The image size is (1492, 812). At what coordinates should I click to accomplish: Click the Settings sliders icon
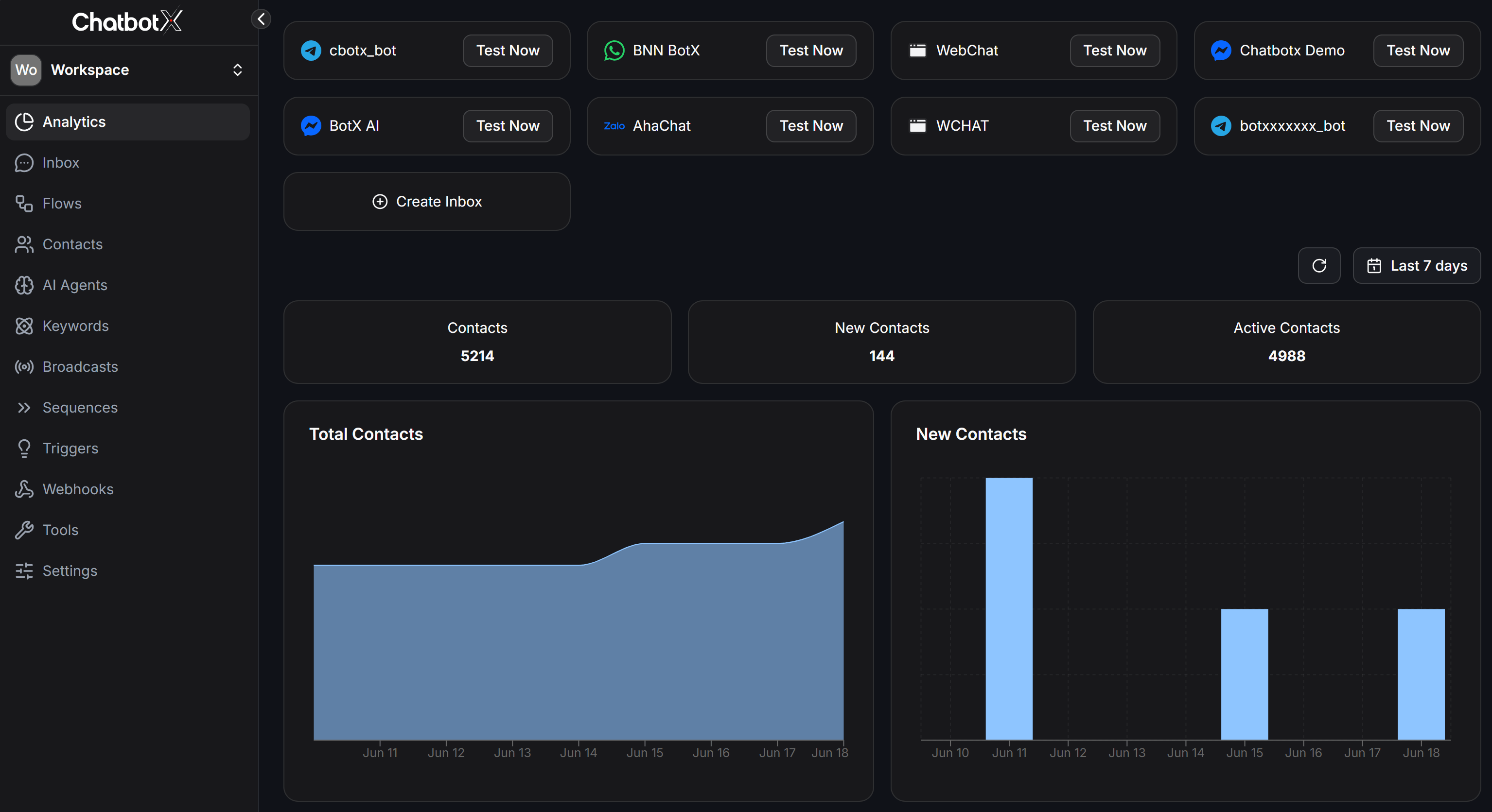click(24, 570)
